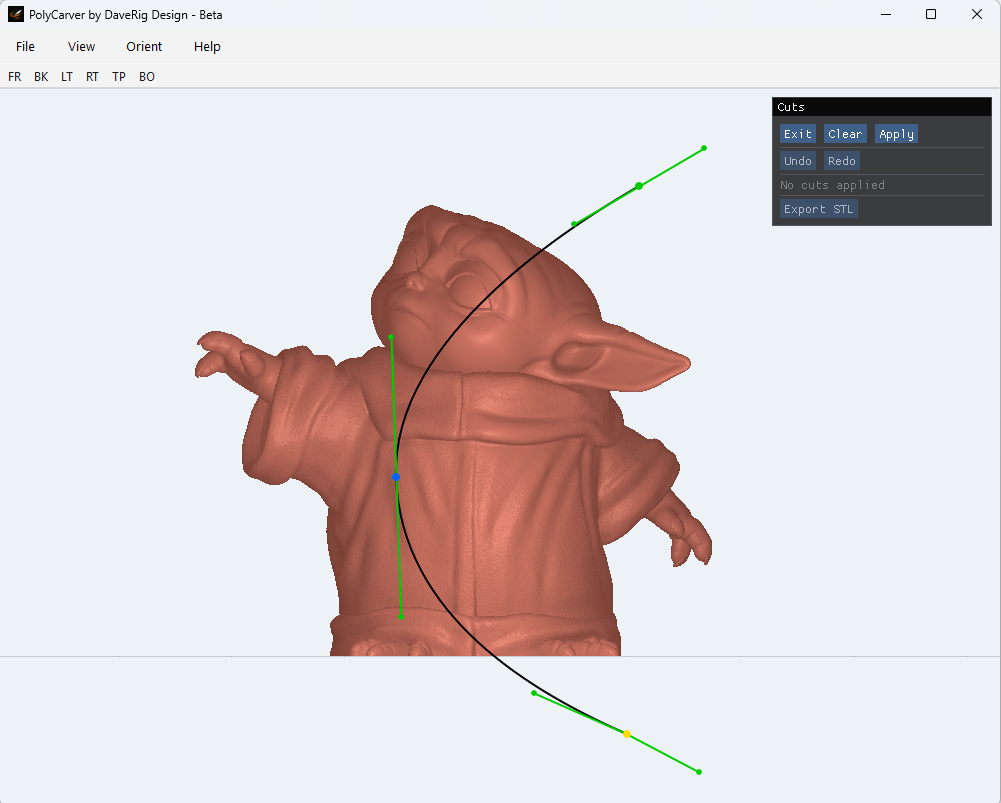Screen dimensions: 1001x803
Task: Switch to FR front view
Action: click(15, 77)
